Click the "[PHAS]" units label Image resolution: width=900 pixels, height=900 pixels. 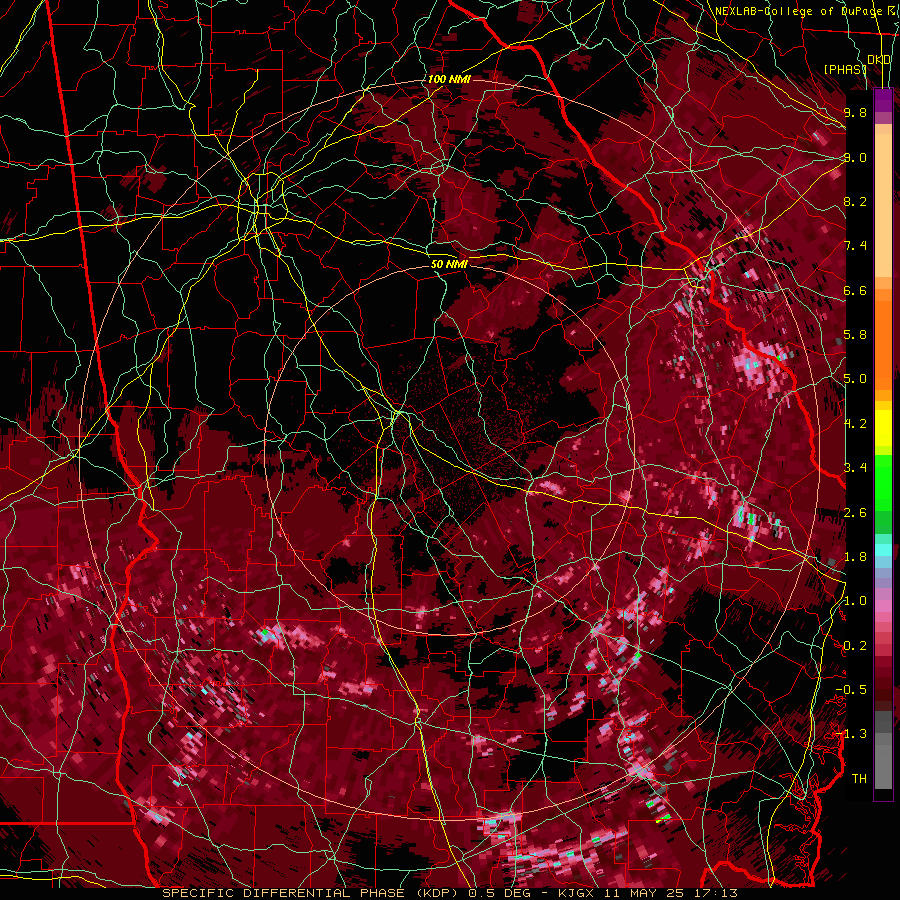click(x=845, y=69)
